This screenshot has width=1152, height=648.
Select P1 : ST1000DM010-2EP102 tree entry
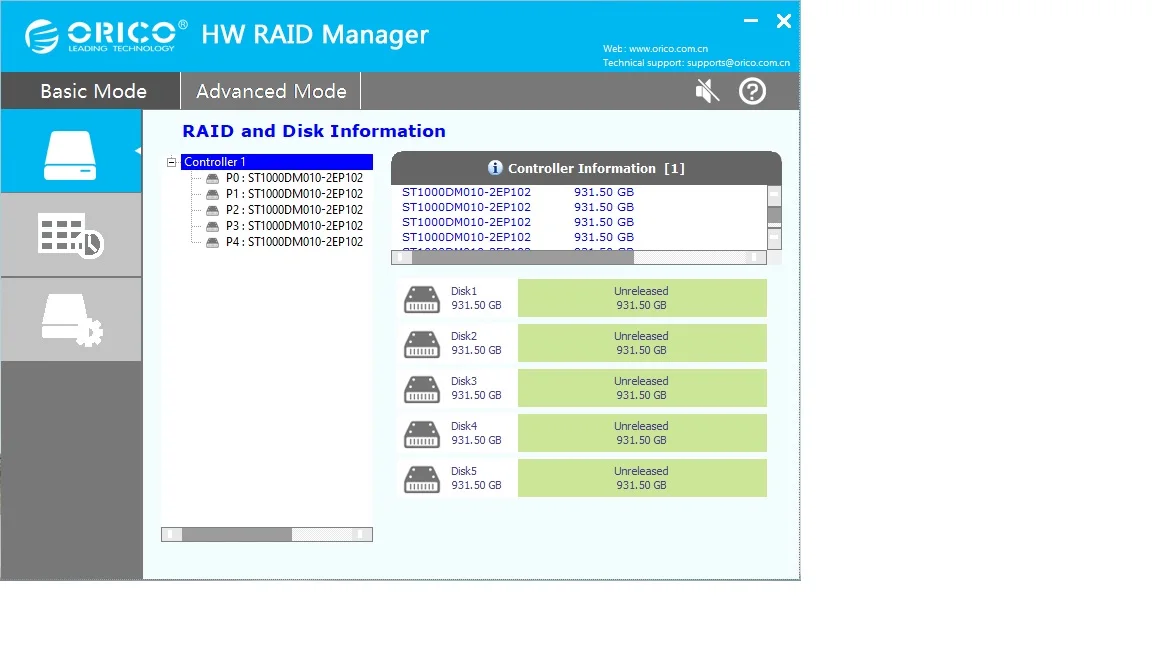pyautogui.click(x=294, y=194)
